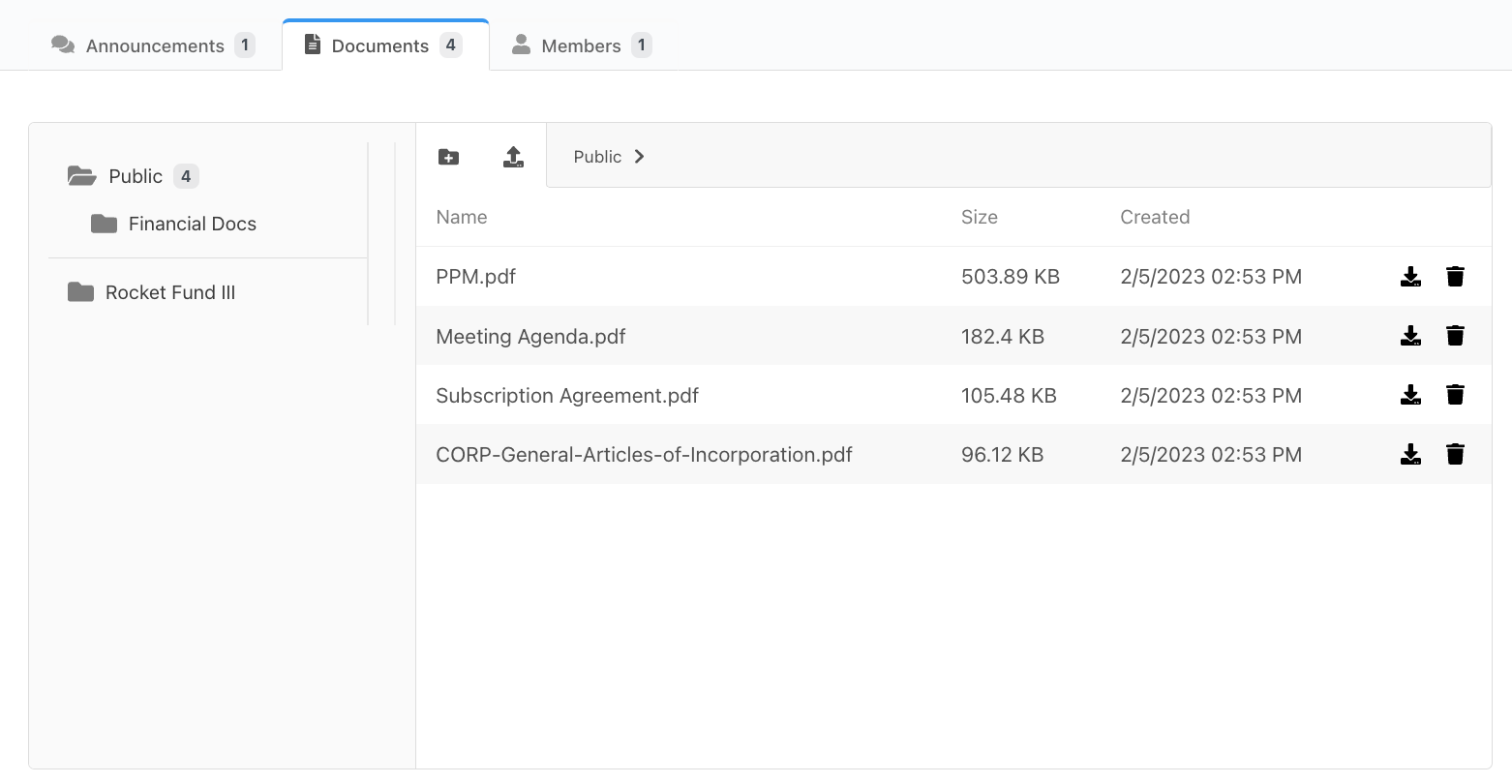This screenshot has height=784, width=1512.
Task: Click the Announcements chat bubbles icon
Action: click(63, 45)
